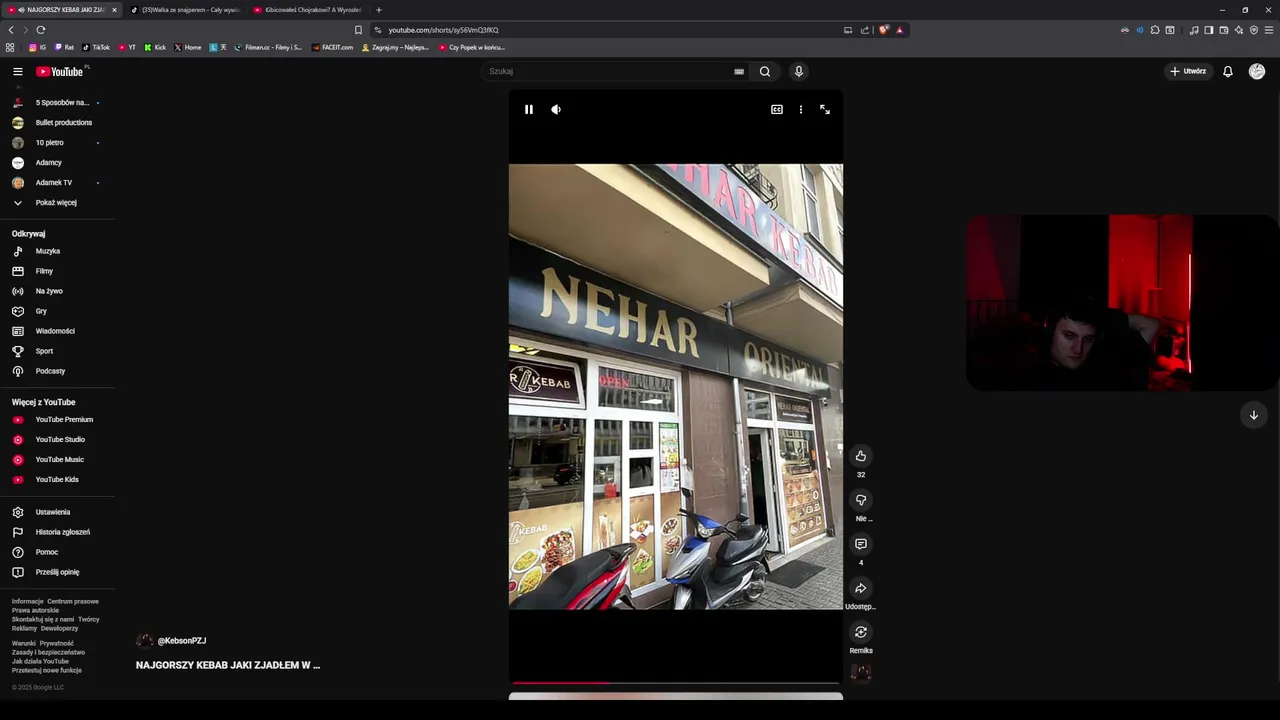Dislike the Short

[x=861, y=500]
